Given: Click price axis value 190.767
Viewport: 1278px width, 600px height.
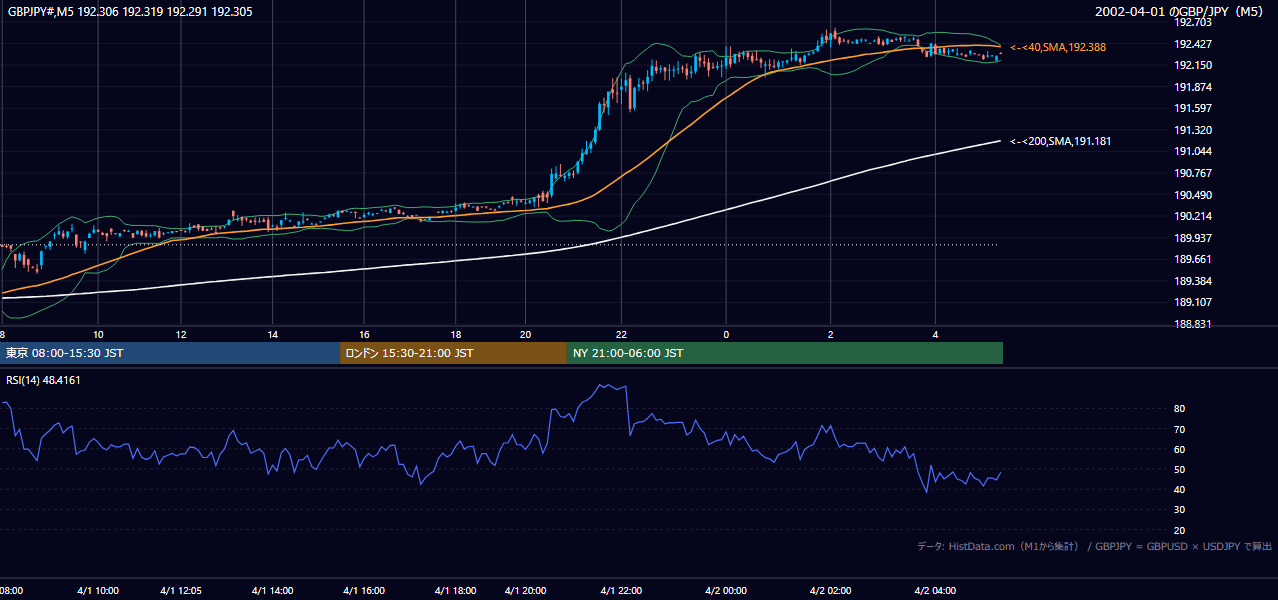Looking at the screenshot, I should click(1193, 173).
